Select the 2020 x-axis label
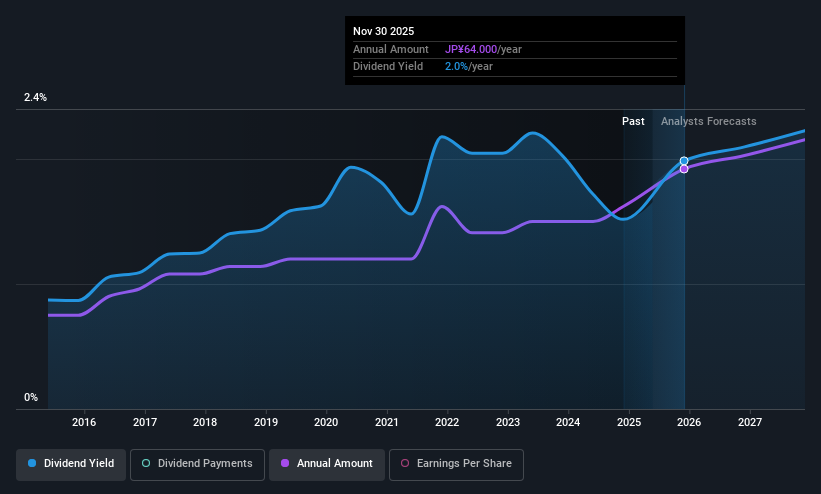 pos(326,422)
